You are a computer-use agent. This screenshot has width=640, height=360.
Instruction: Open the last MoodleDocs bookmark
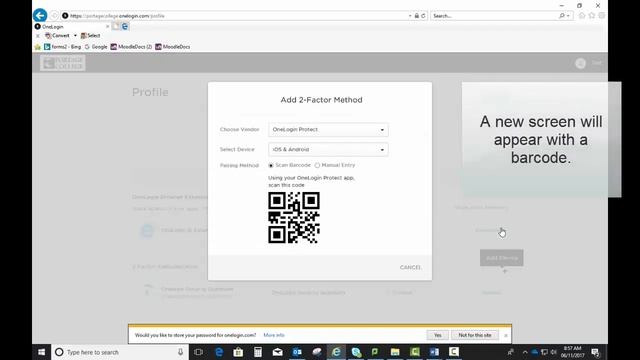[173, 47]
